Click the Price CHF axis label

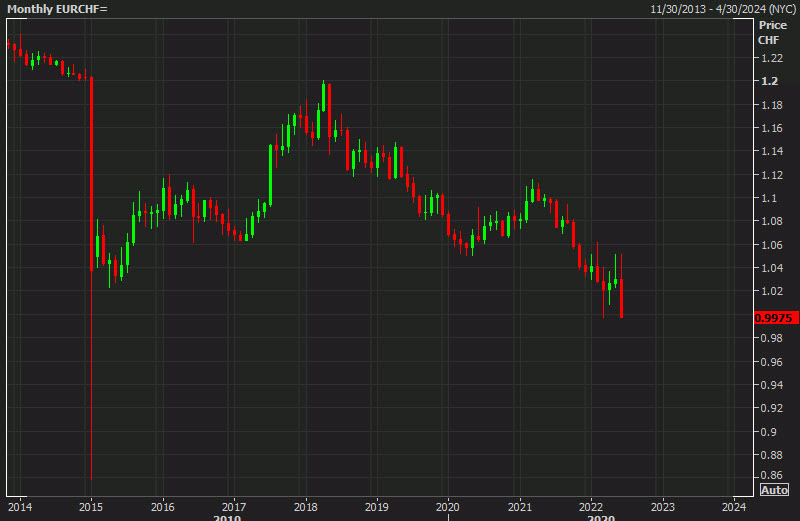click(x=772, y=32)
